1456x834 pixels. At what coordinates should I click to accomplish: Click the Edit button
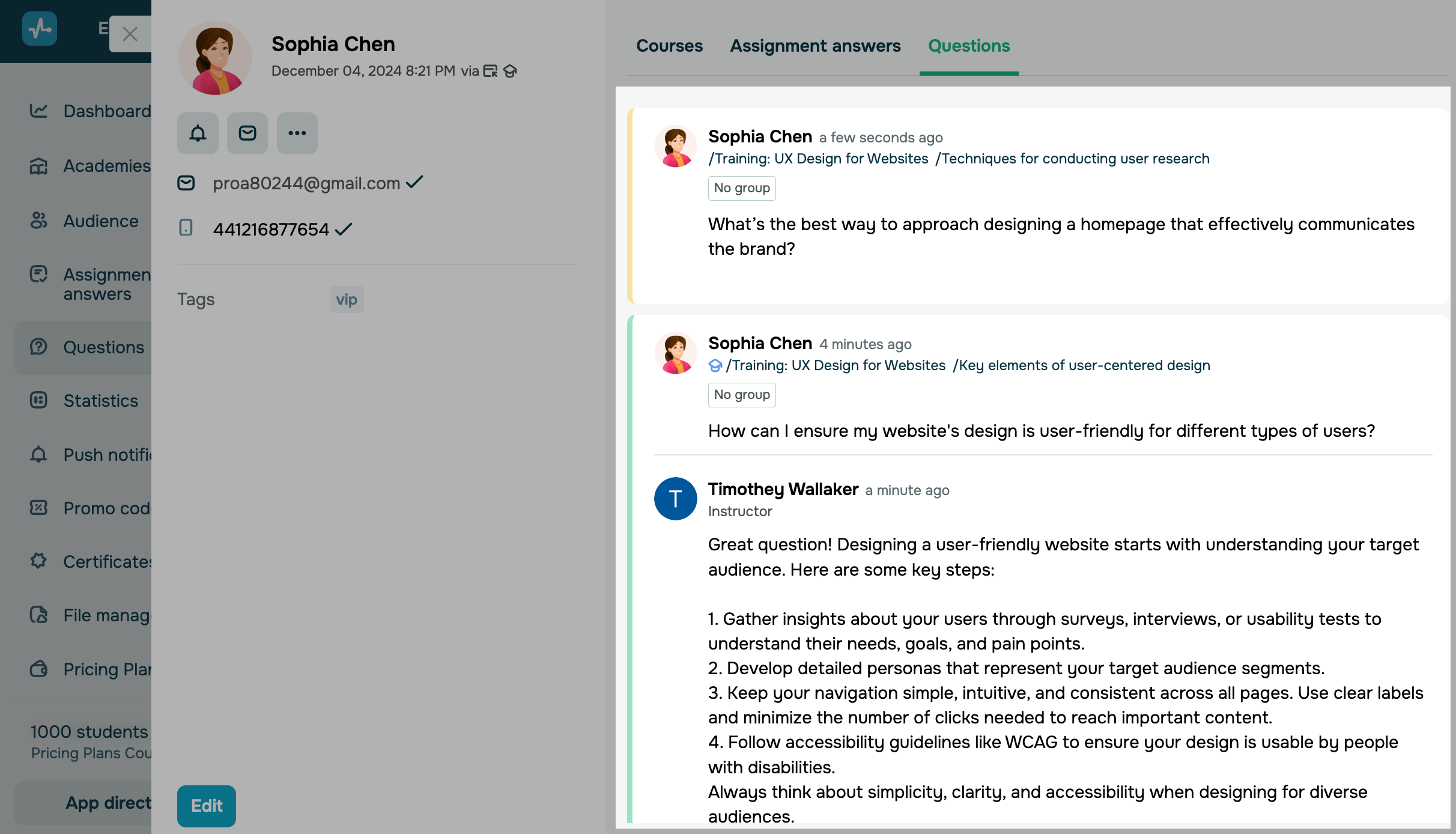[x=206, y=806]
